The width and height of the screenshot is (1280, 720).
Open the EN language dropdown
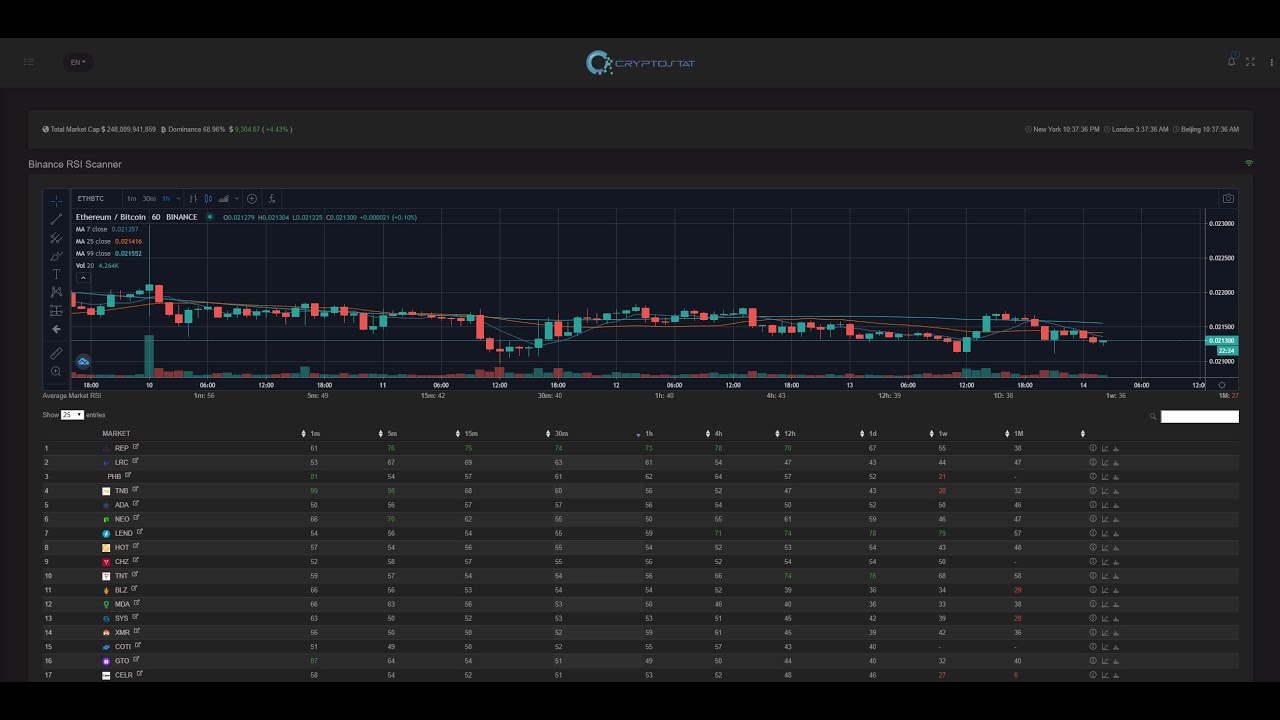pos(78,62)
